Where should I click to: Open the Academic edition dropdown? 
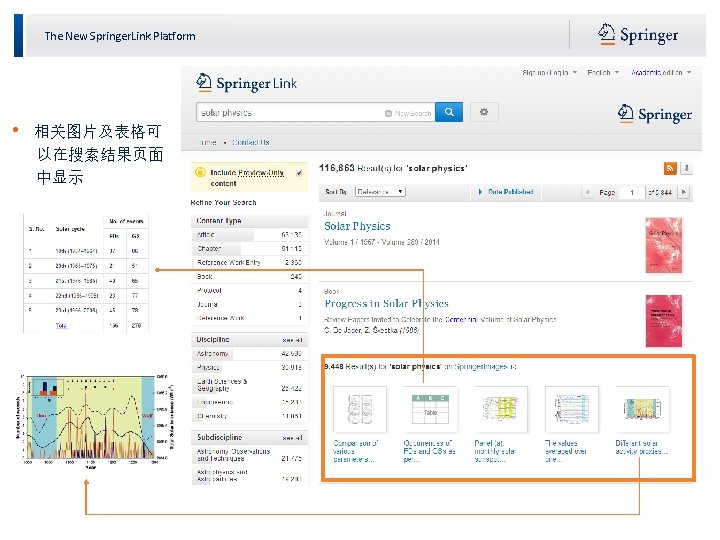(661, 73)
